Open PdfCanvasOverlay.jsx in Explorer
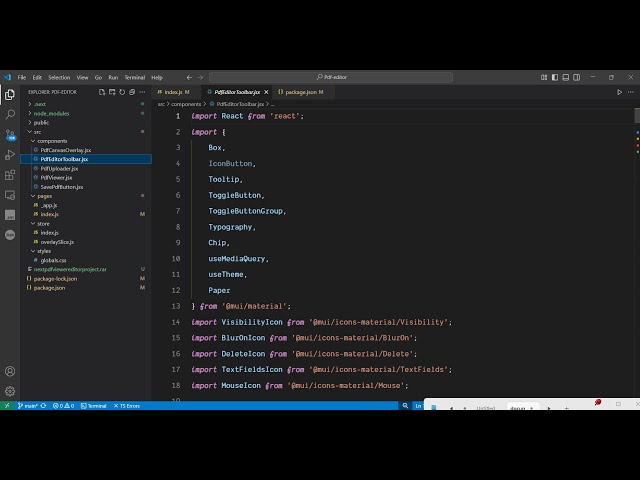Image resolution: width=640 pixels, height=480 pixels. coord(87,150)
